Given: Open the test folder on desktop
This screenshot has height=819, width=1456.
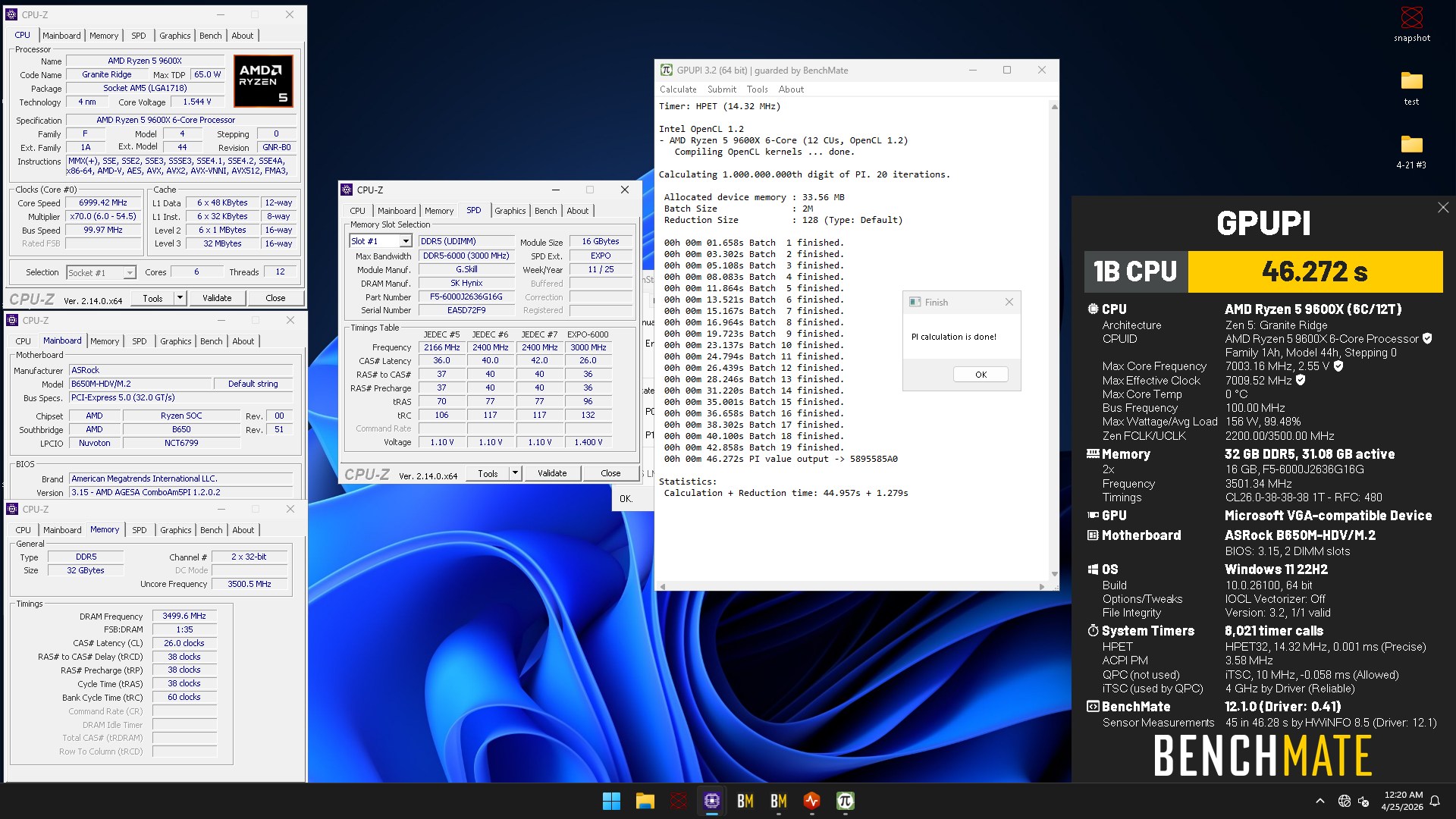Looking at the screenshot, I should click(x=1411, y=87).
